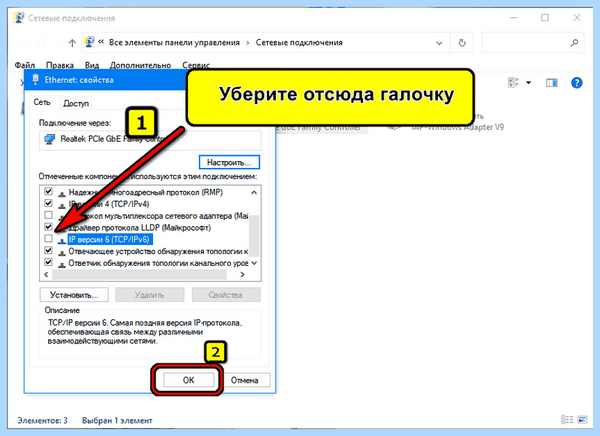Click the TCP/IPv6 network component icon
This screenshot has width=600, height=436.
61,240
